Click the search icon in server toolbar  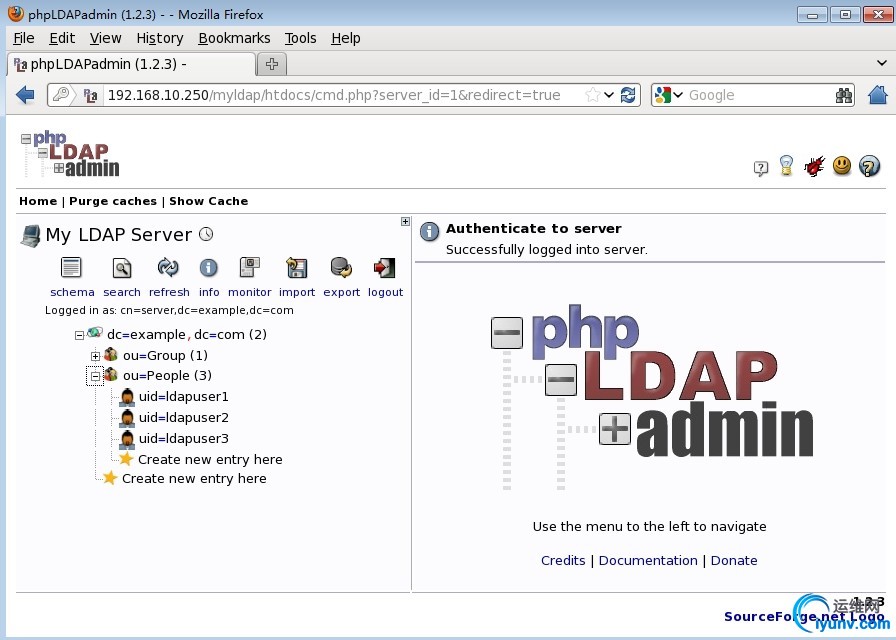(x=122, y=267)
